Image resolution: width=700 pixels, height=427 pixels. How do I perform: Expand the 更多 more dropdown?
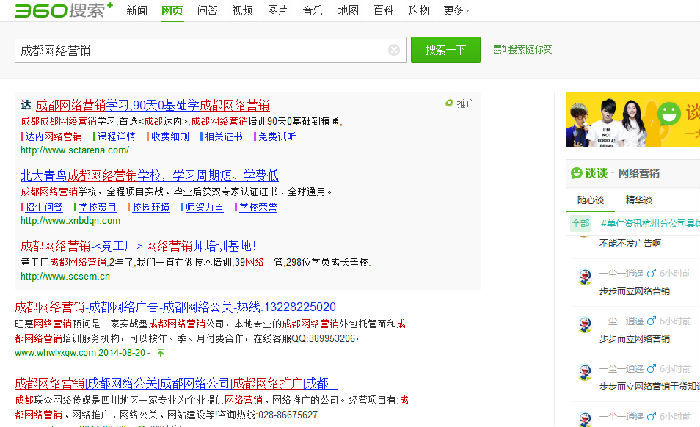456,10
